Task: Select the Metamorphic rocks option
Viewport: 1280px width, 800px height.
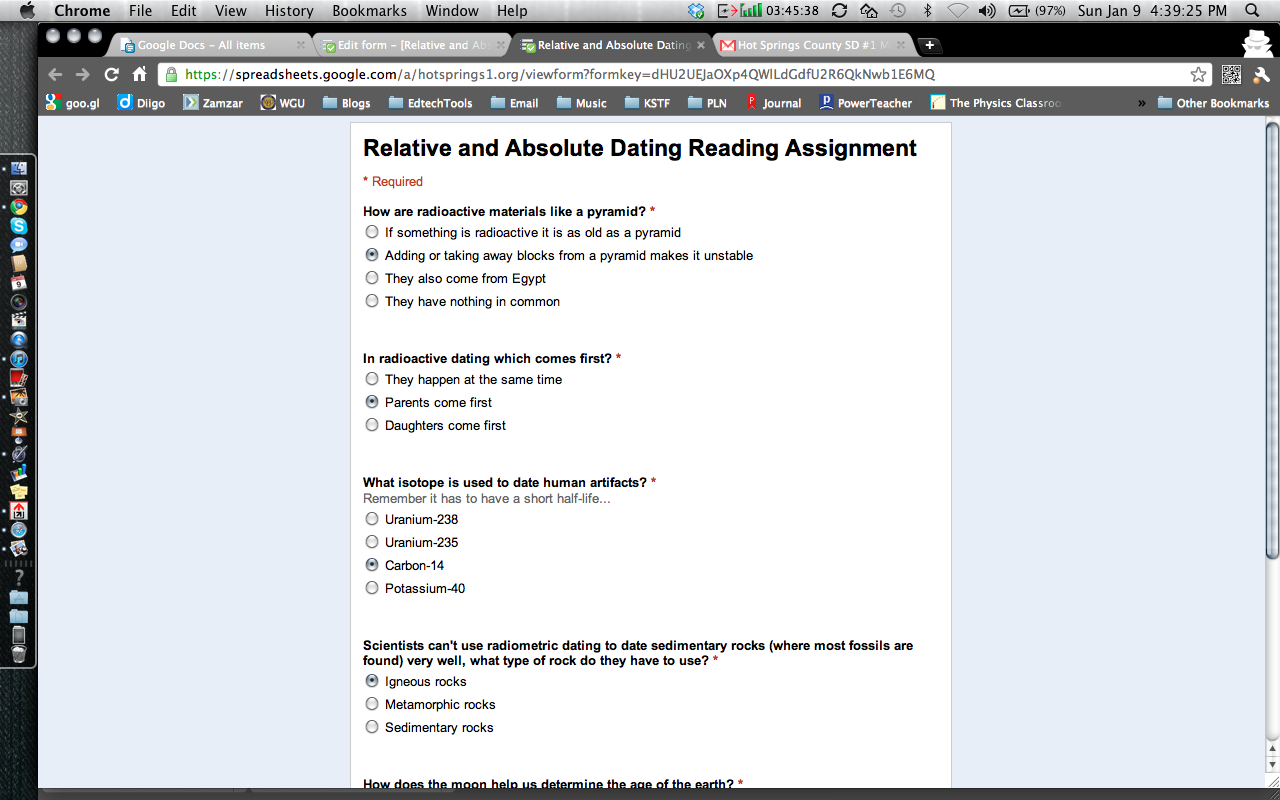Action: tap(372, 704)
